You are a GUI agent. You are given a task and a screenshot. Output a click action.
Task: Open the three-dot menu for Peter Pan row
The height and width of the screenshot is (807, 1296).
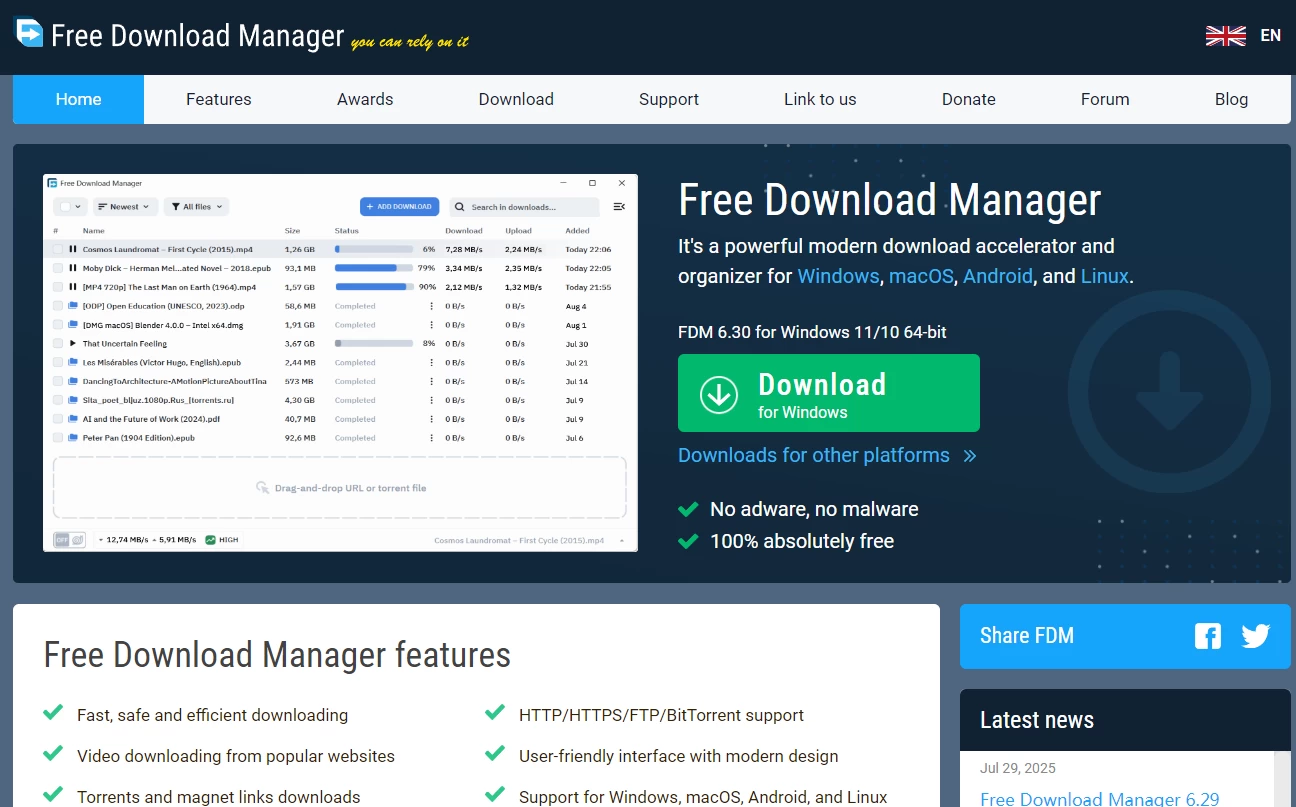(x=432, y=438)
